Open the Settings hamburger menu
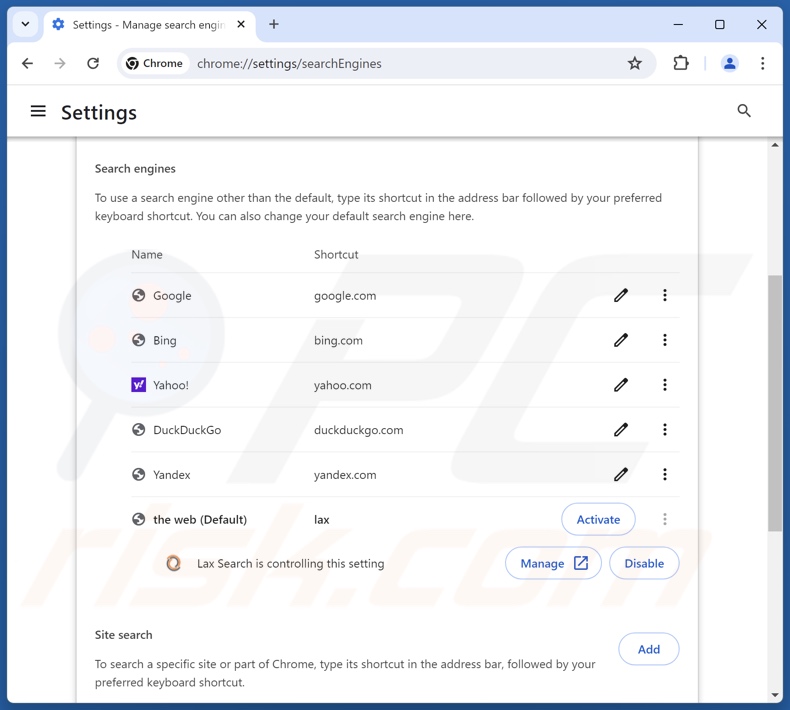790x710 pixels. [38, 112]
